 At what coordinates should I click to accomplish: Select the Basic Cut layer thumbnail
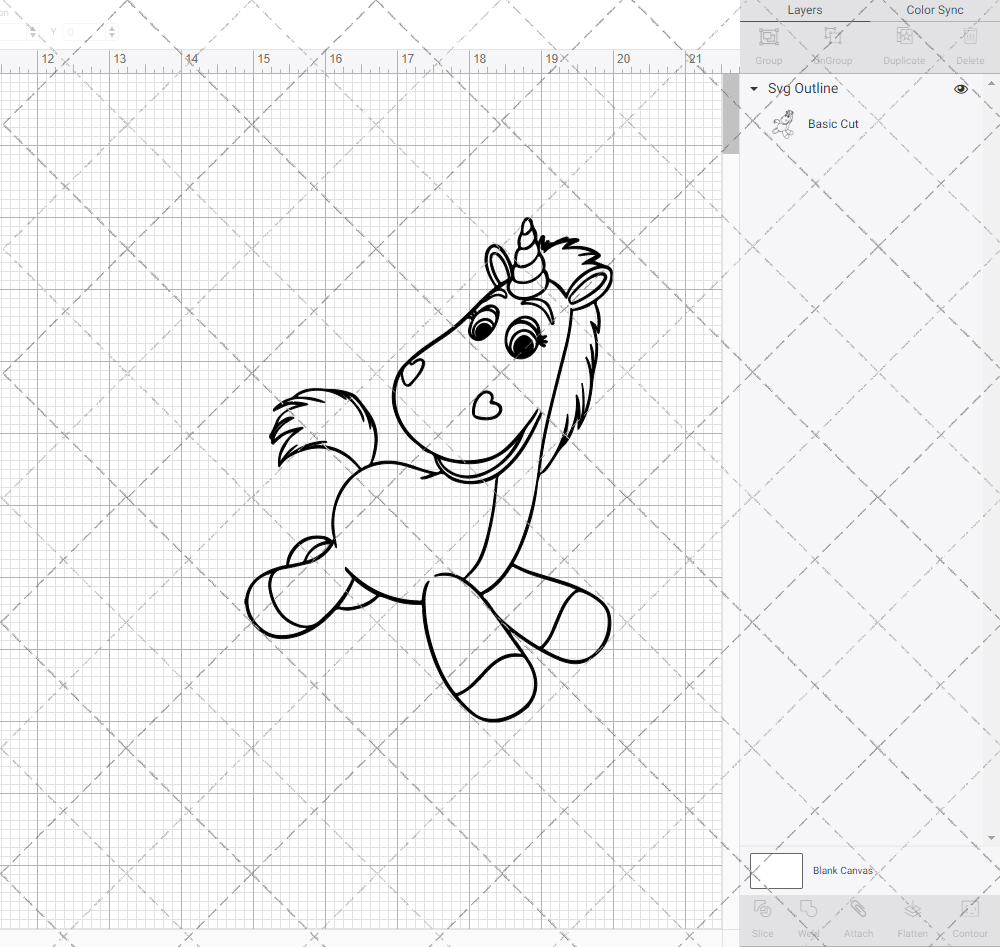point(783,124)
